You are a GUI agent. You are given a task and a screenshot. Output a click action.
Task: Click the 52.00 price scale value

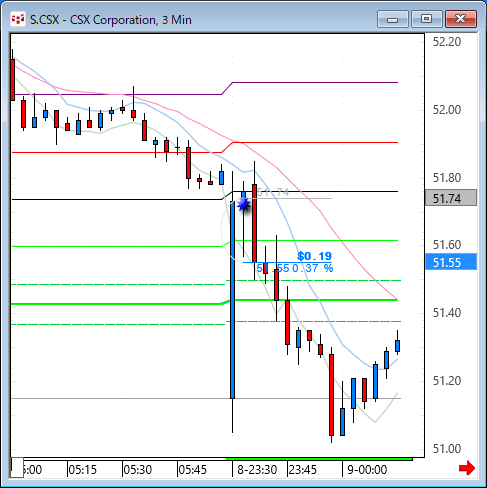click(x=447, y=110)
